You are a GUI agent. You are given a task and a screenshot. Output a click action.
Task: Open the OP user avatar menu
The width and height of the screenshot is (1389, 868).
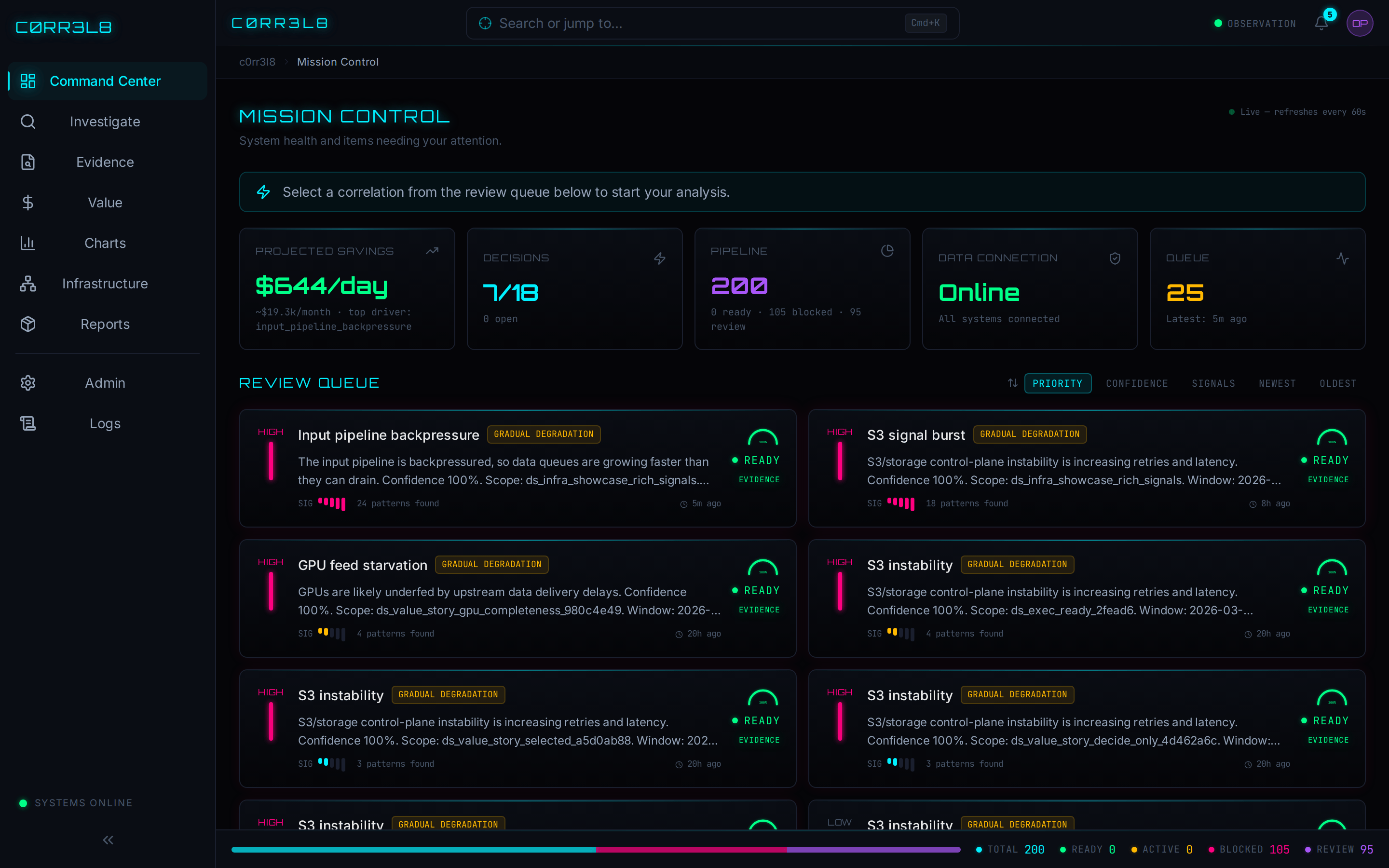[x=1360, y=24]
